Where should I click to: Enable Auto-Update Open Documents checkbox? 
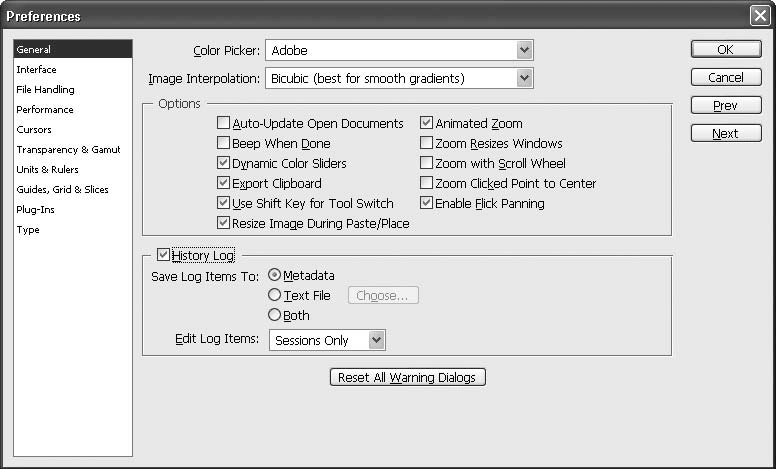tap(224, 124)
